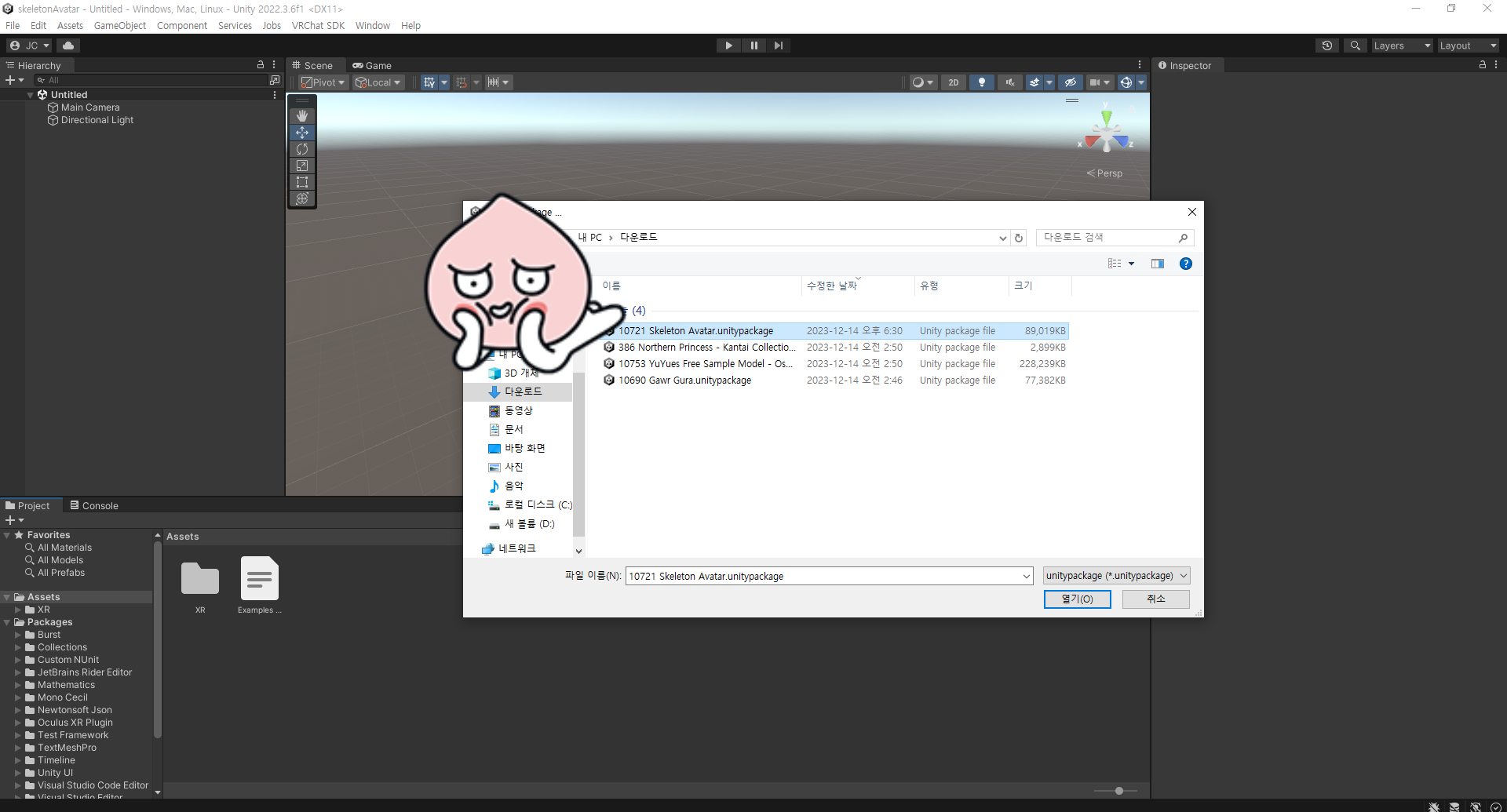Screen dimensions: 1507x812
Task: Select Directional Light in Hierarchy
Action: click(97, 120)
